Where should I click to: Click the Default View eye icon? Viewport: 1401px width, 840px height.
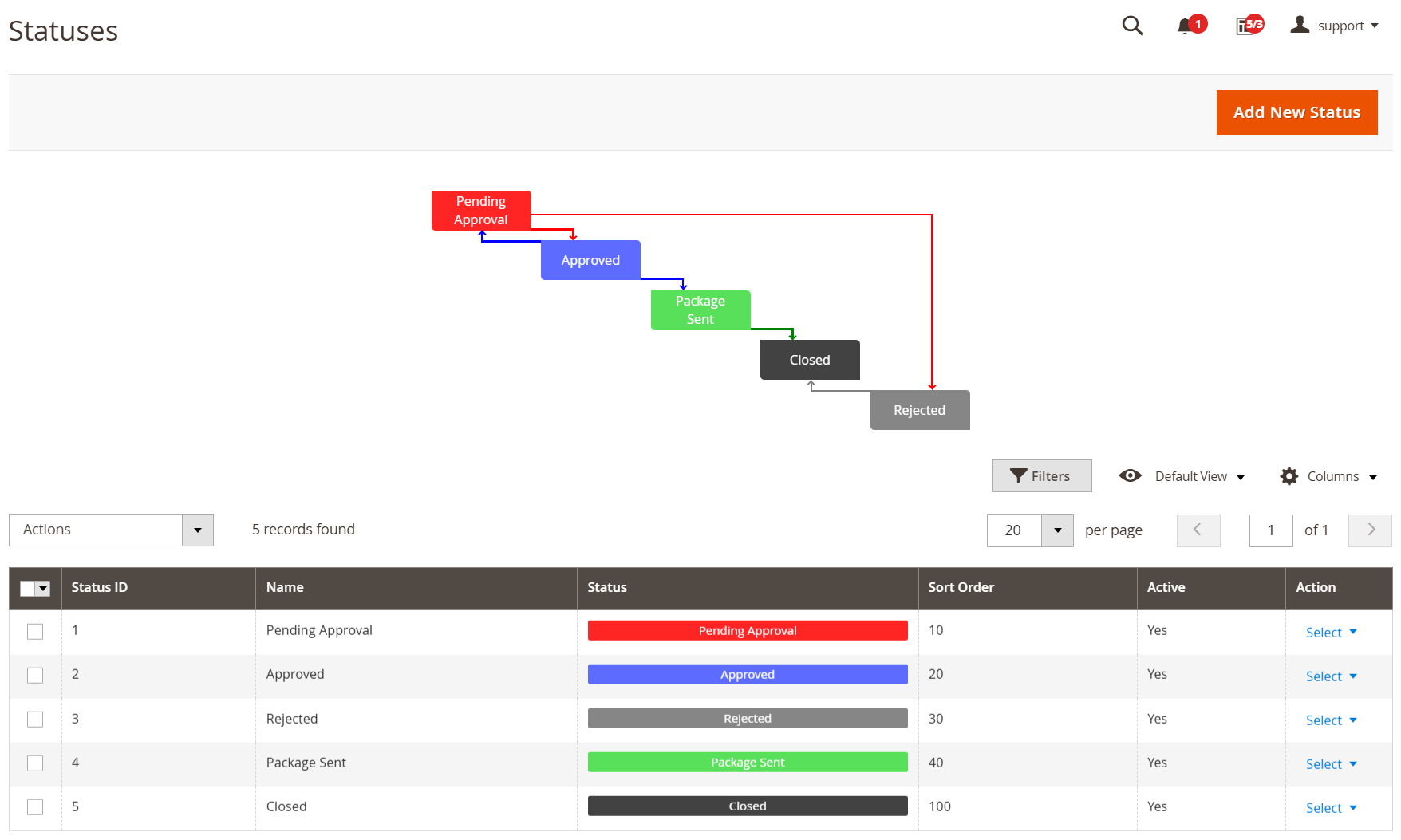1131,475
